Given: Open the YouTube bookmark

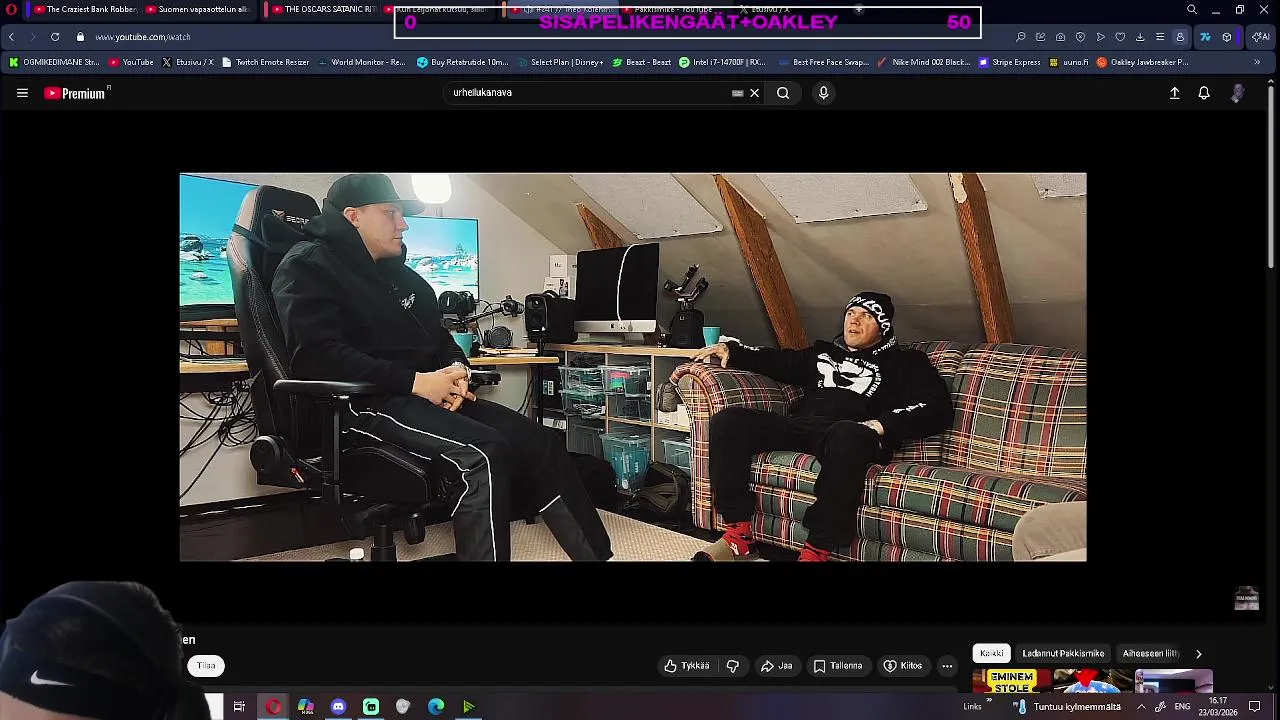Looking at the screenshot, I should pos(131,62).
